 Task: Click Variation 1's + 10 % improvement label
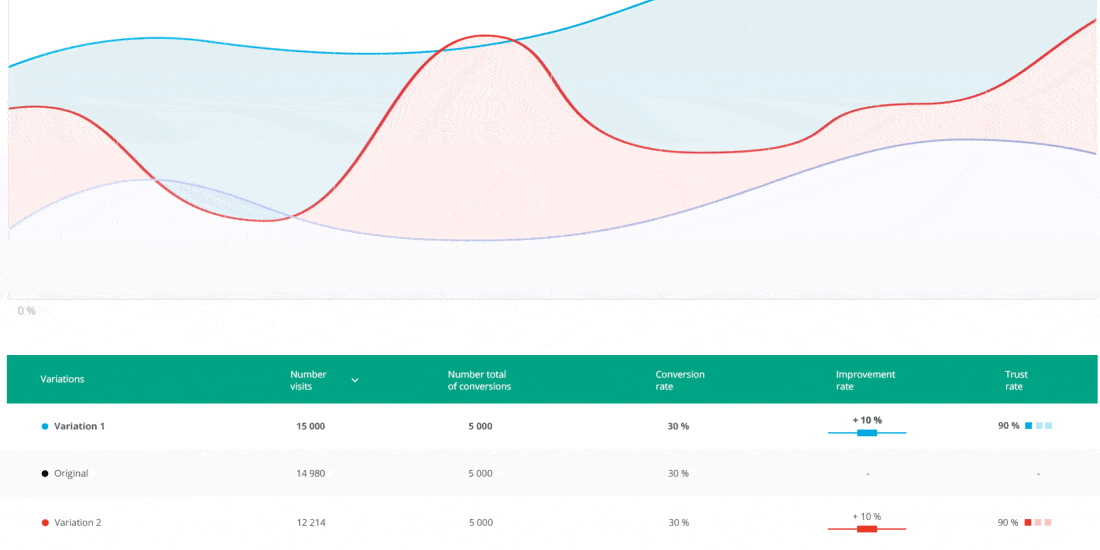[867, 420]
